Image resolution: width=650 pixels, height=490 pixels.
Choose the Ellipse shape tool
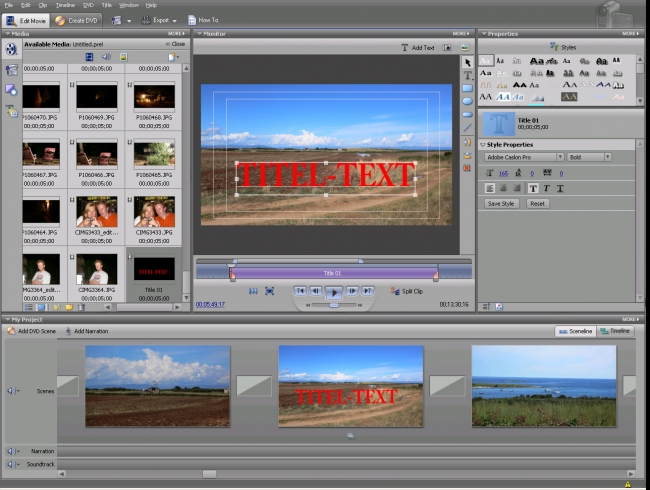467,101
